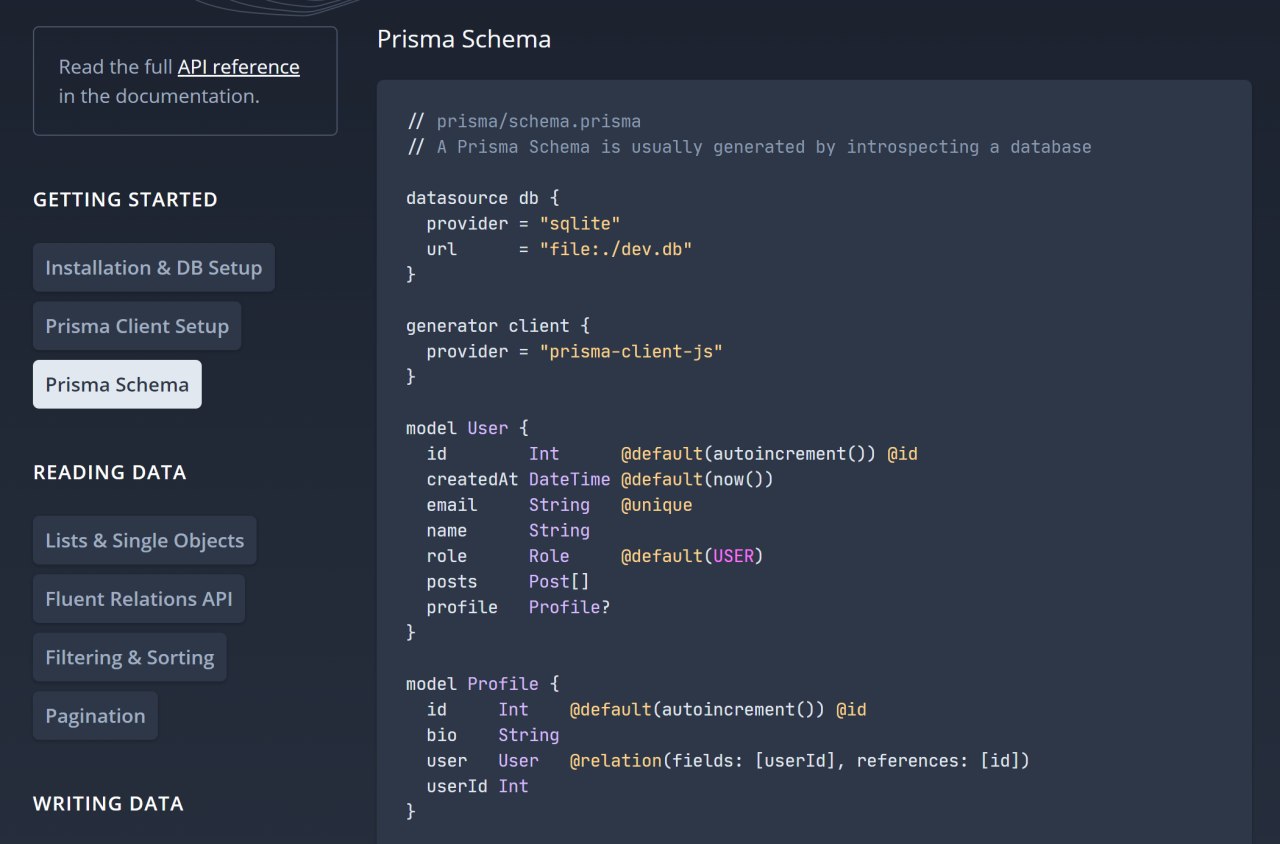Click the READING DATA heading
Image resolution: width=1280 pixels, height=844 pixels.
[x=110, y=472]
